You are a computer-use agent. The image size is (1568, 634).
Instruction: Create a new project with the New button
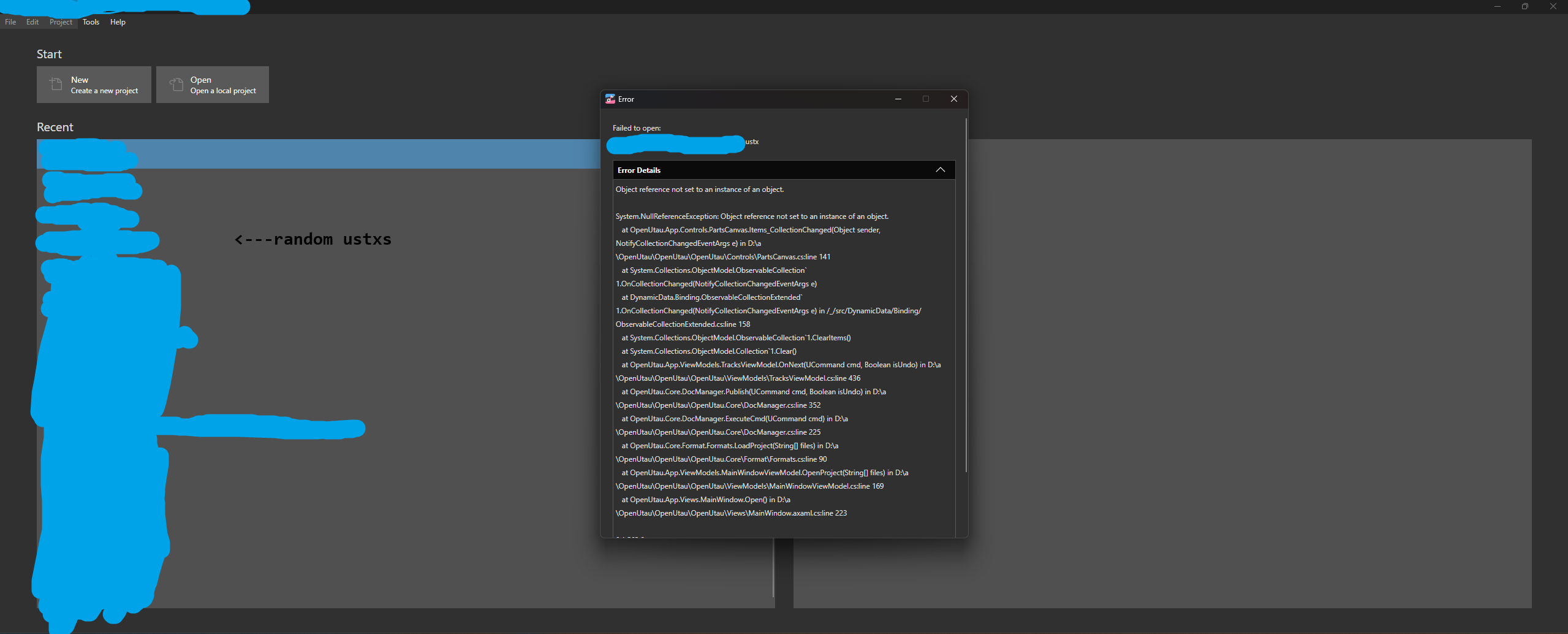coord(94,85)
